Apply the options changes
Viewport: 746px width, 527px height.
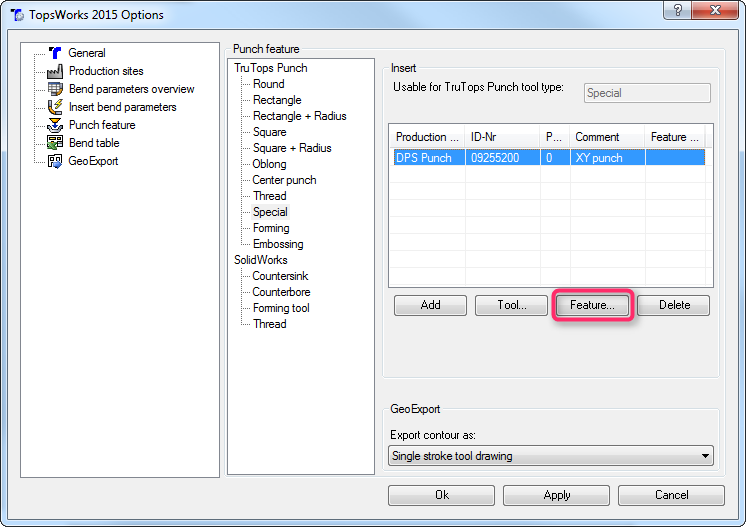pyautogui.click(x=556, y=495)
